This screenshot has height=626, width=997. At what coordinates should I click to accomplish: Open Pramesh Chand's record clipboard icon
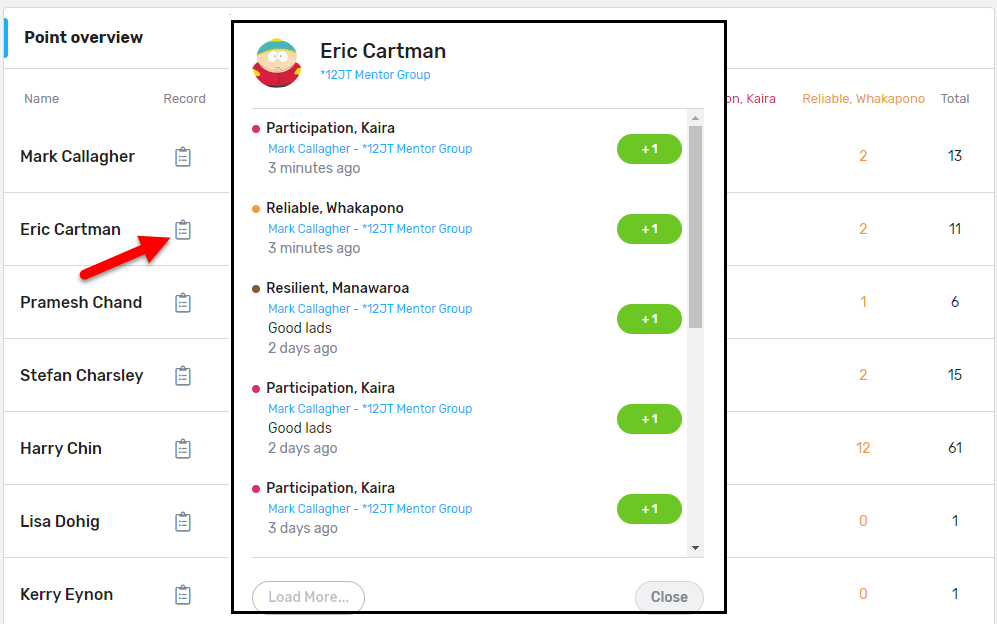(x=182, y=303)
